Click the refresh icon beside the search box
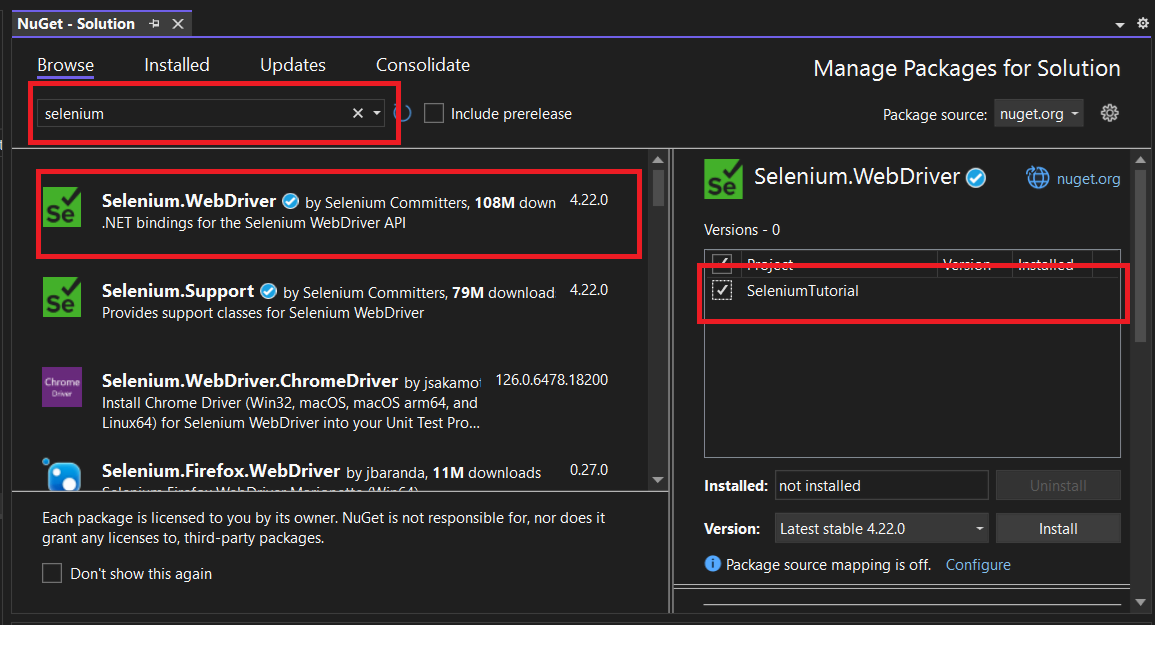 tap(400, 113)
